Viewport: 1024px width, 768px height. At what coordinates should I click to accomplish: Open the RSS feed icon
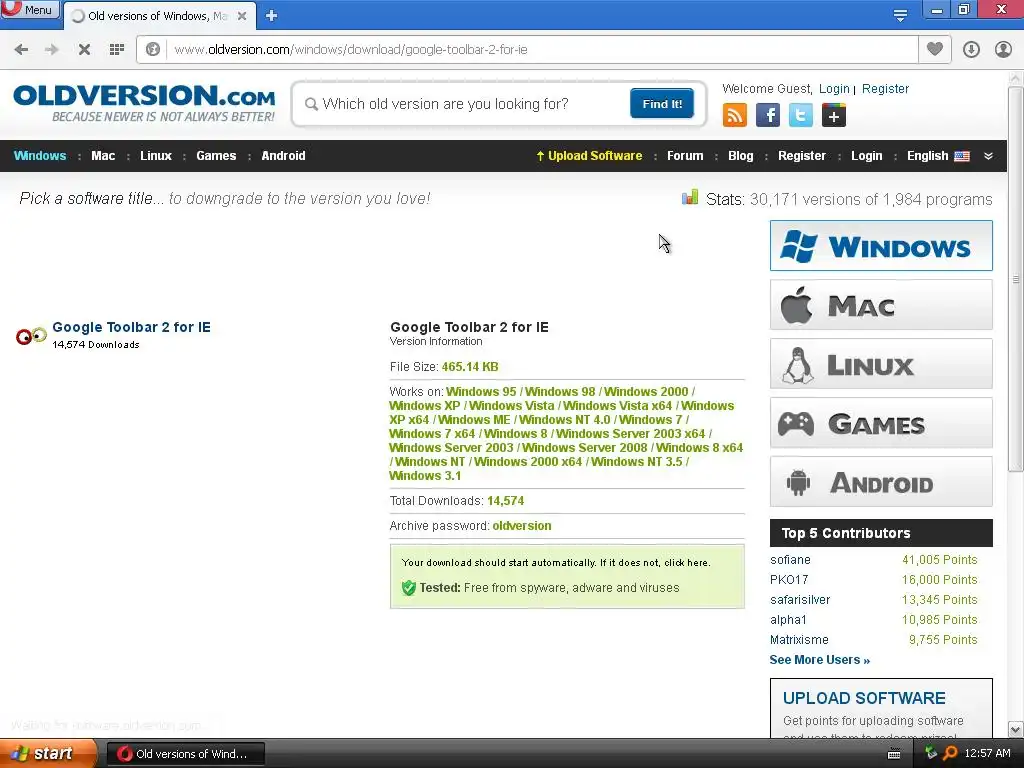click(735, 116)
